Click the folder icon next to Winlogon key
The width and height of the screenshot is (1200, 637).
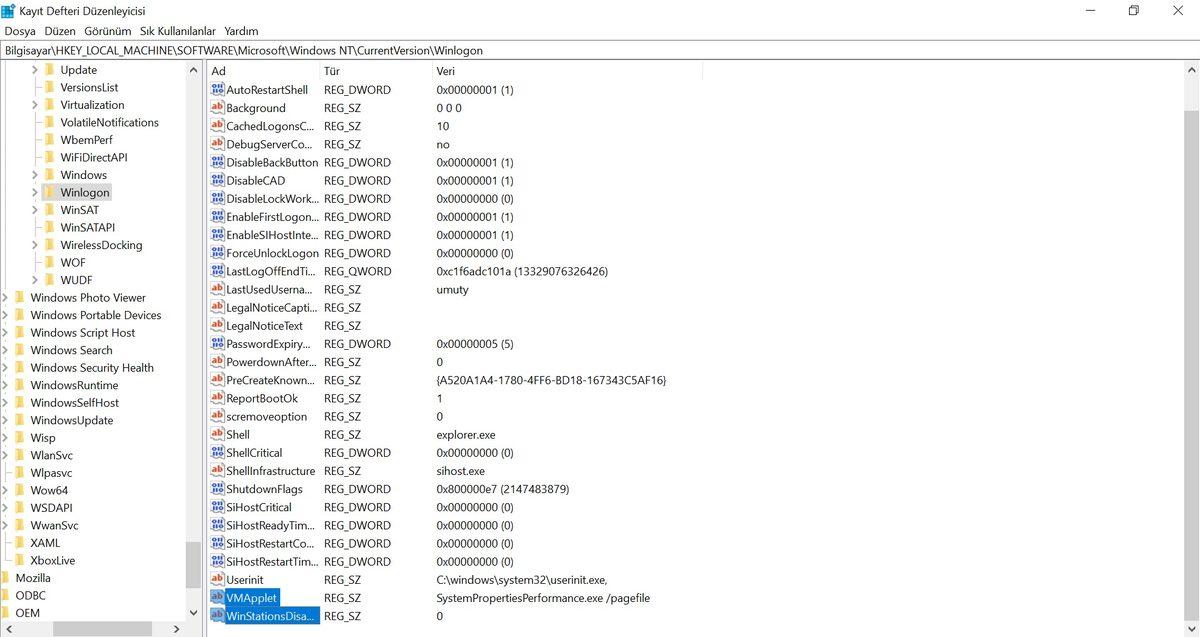tap(51, 192)
